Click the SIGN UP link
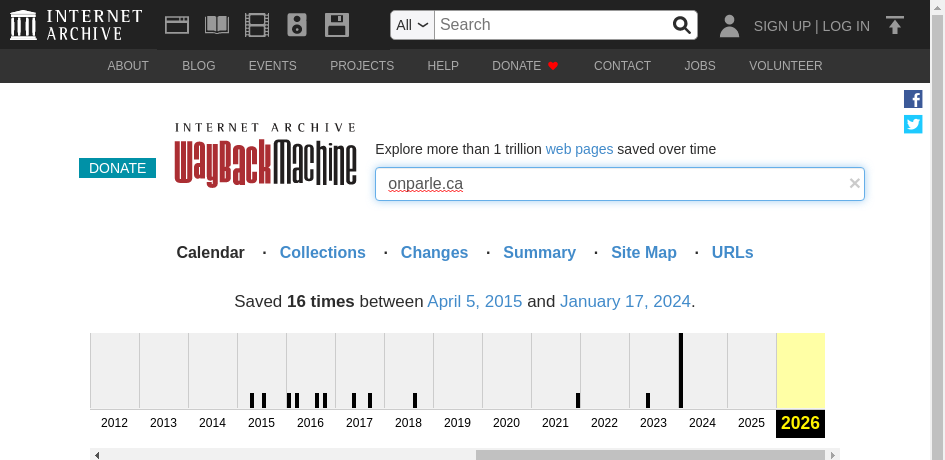 [782, 26]
